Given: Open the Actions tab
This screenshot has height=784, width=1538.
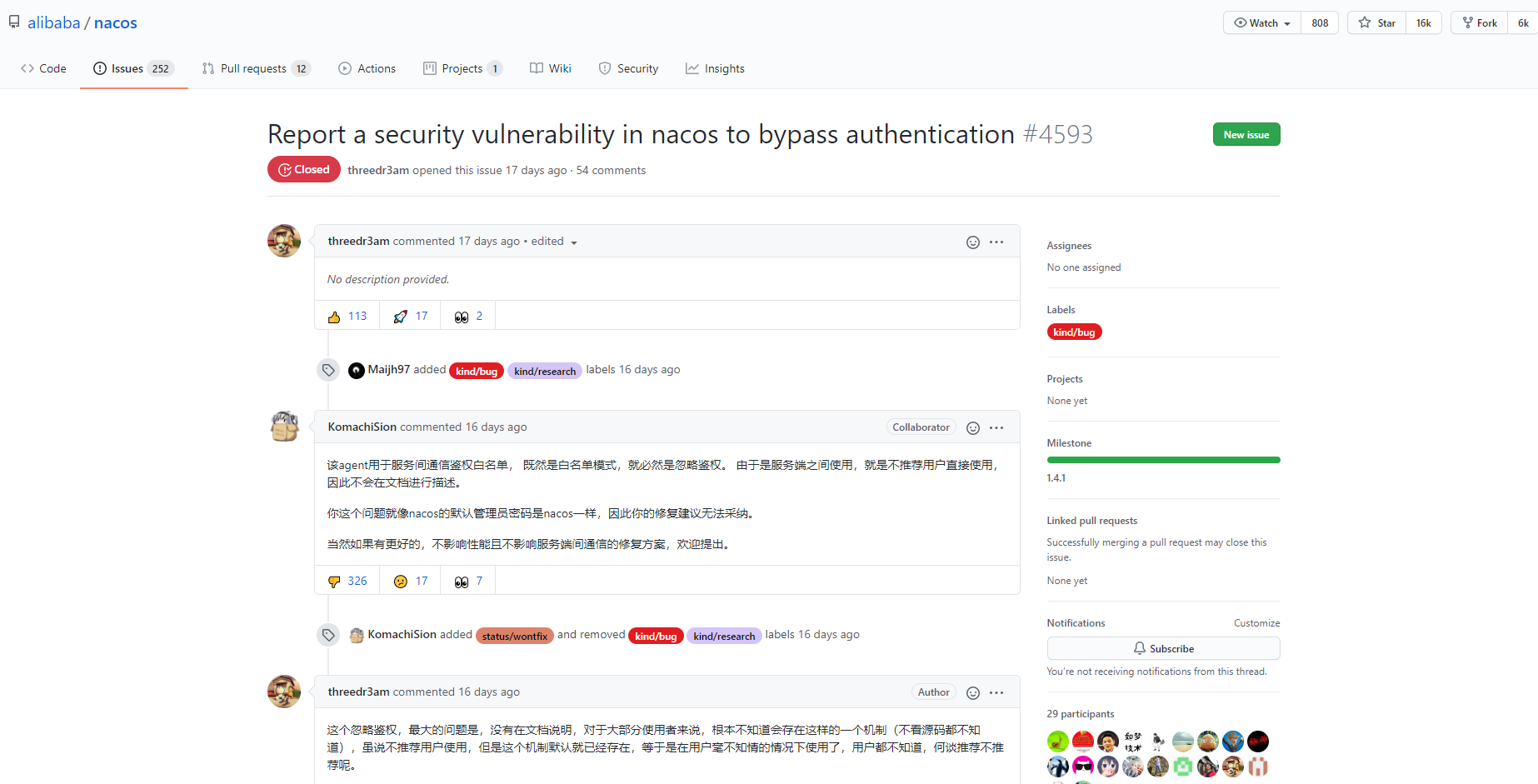Looking at the screenshot, I should [x=367, y=68].
